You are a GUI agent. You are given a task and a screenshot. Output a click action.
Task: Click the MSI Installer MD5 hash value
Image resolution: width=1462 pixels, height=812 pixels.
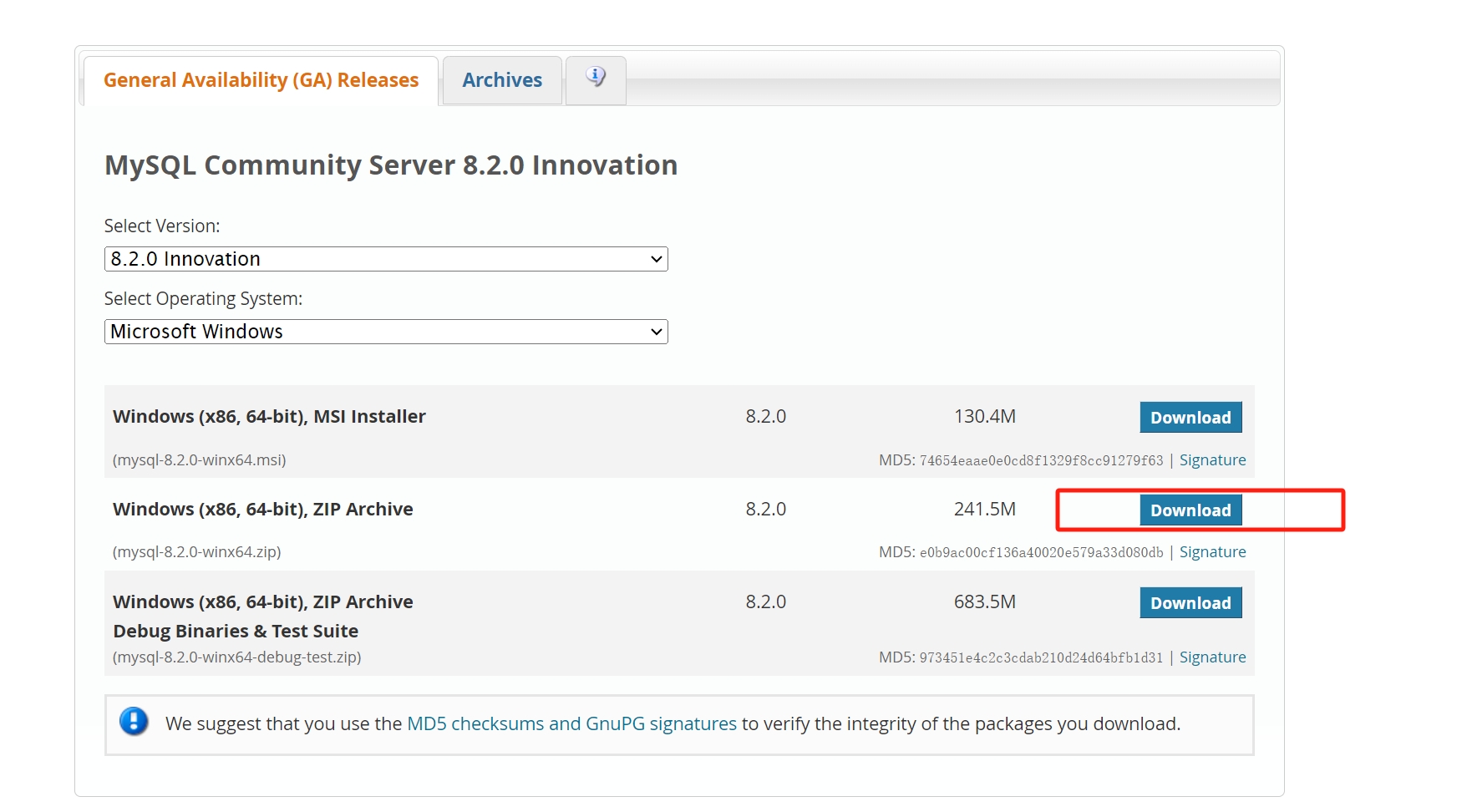[1041, 461]
